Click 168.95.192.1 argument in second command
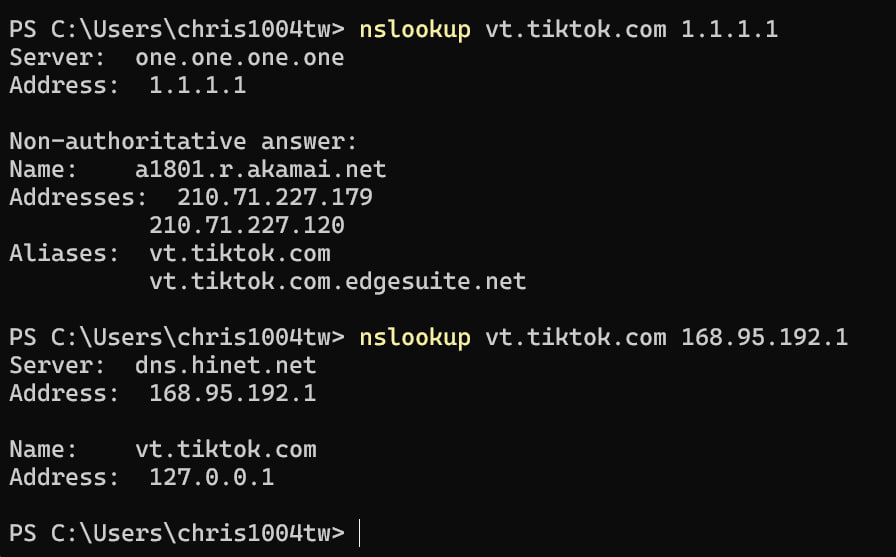 click(x=764, y=338)
